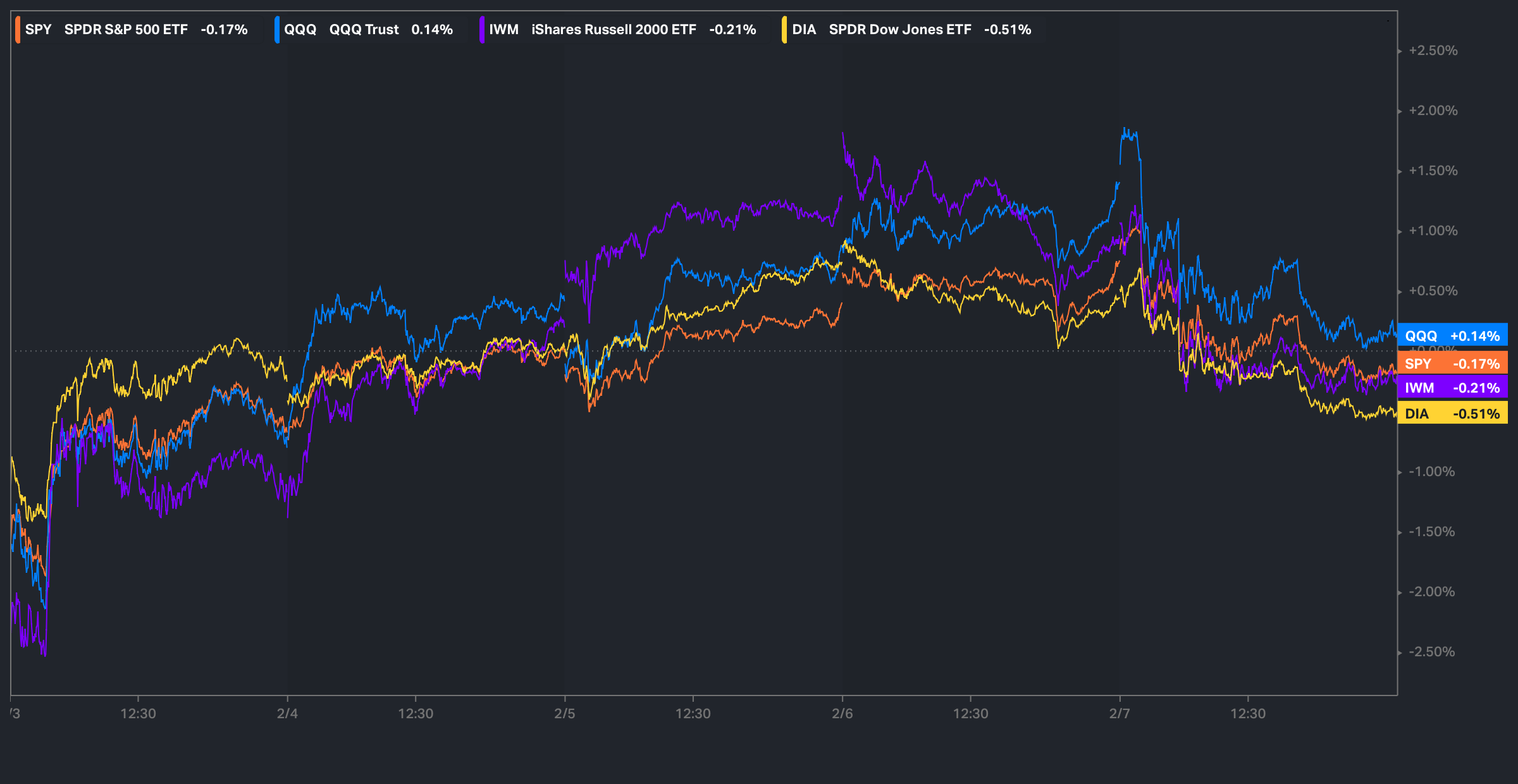1518x784 pixels.
Task: Click the blue QQQ legend color bar
Action: (x=277, y=30)
